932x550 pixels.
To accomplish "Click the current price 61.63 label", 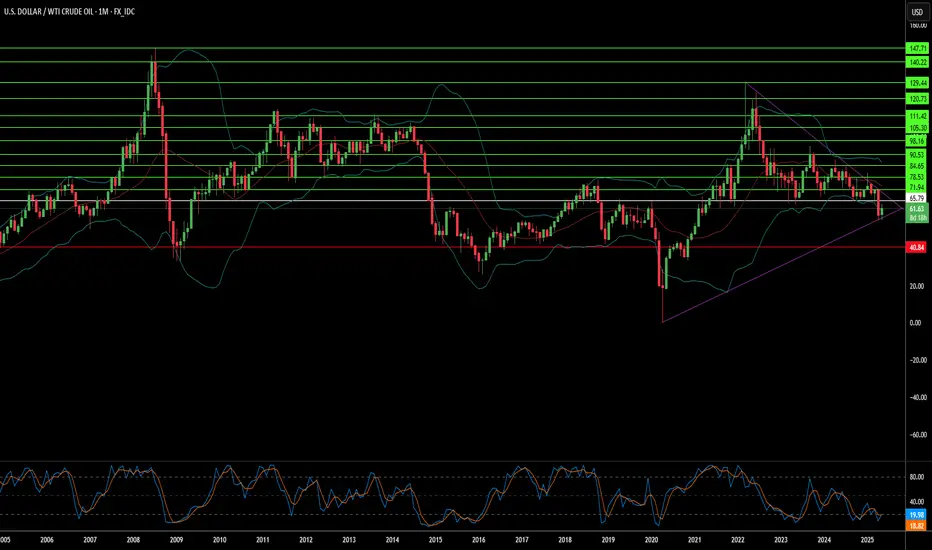I will point(917,209).
